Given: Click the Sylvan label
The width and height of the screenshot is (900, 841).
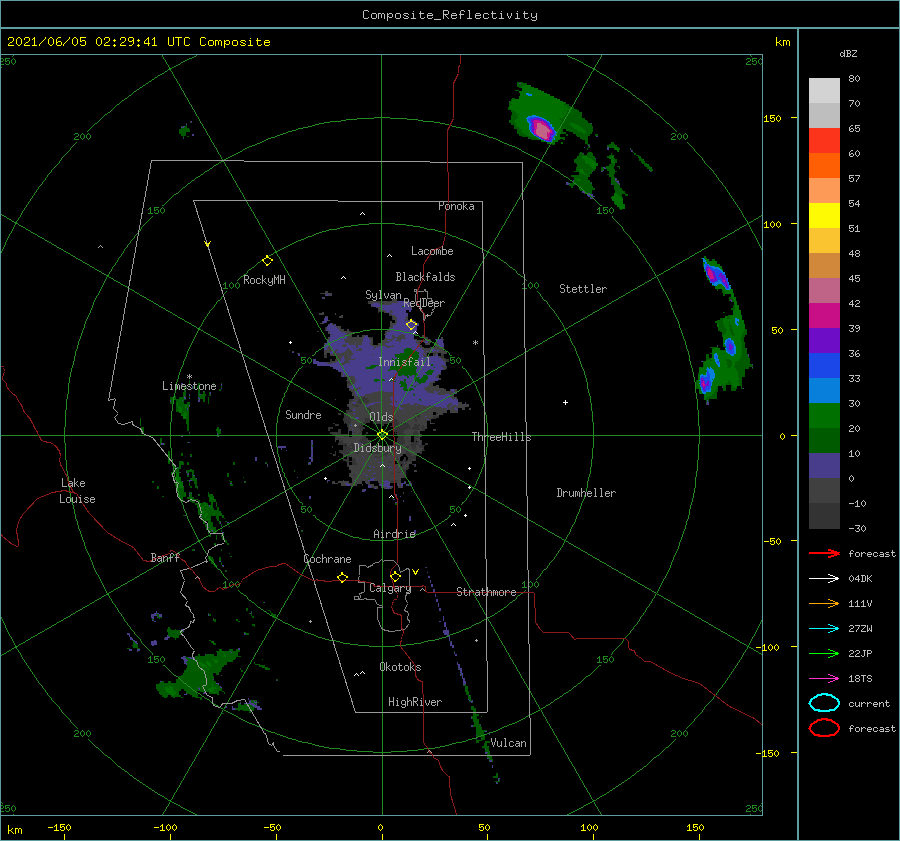Looking at the screenshot, I should (x=383, y=296).
